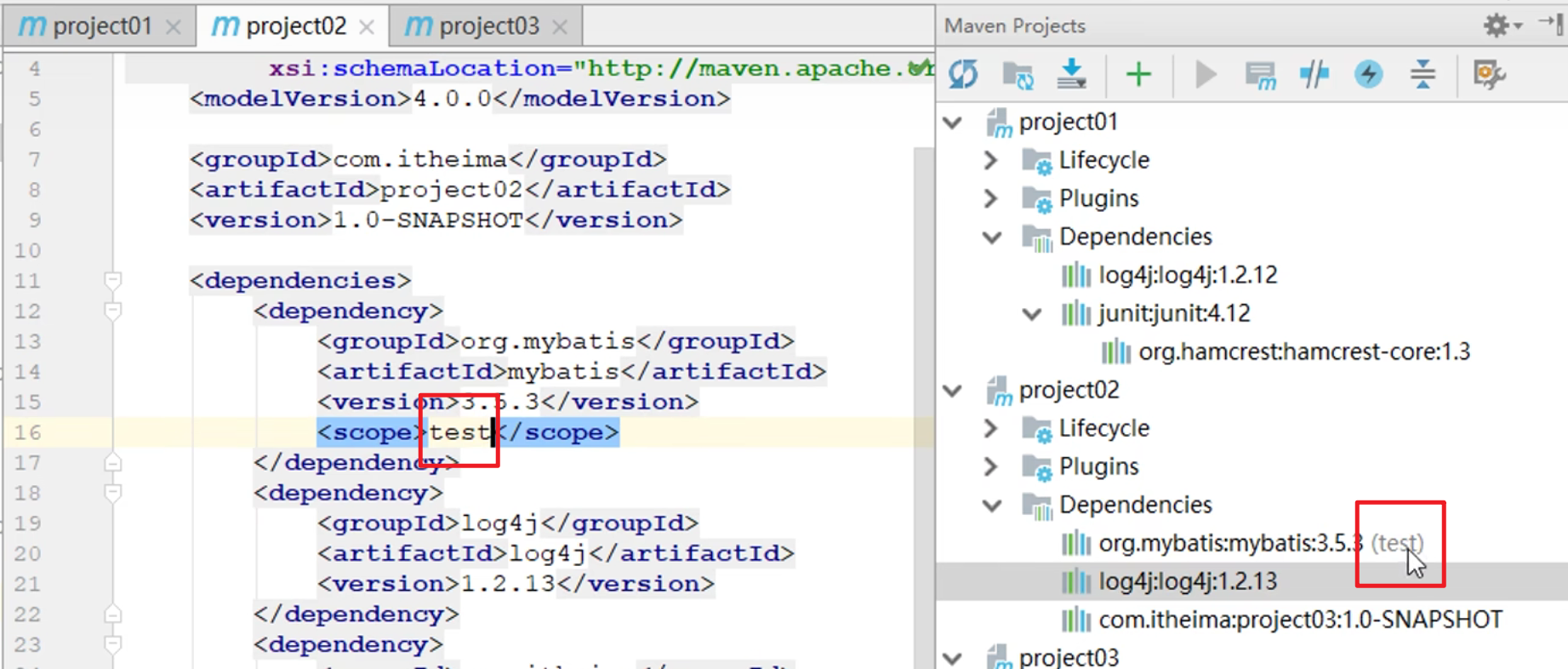Select the junit:junit:4.12 label
The image size is (1568, 669).
tap(1174, 313)
